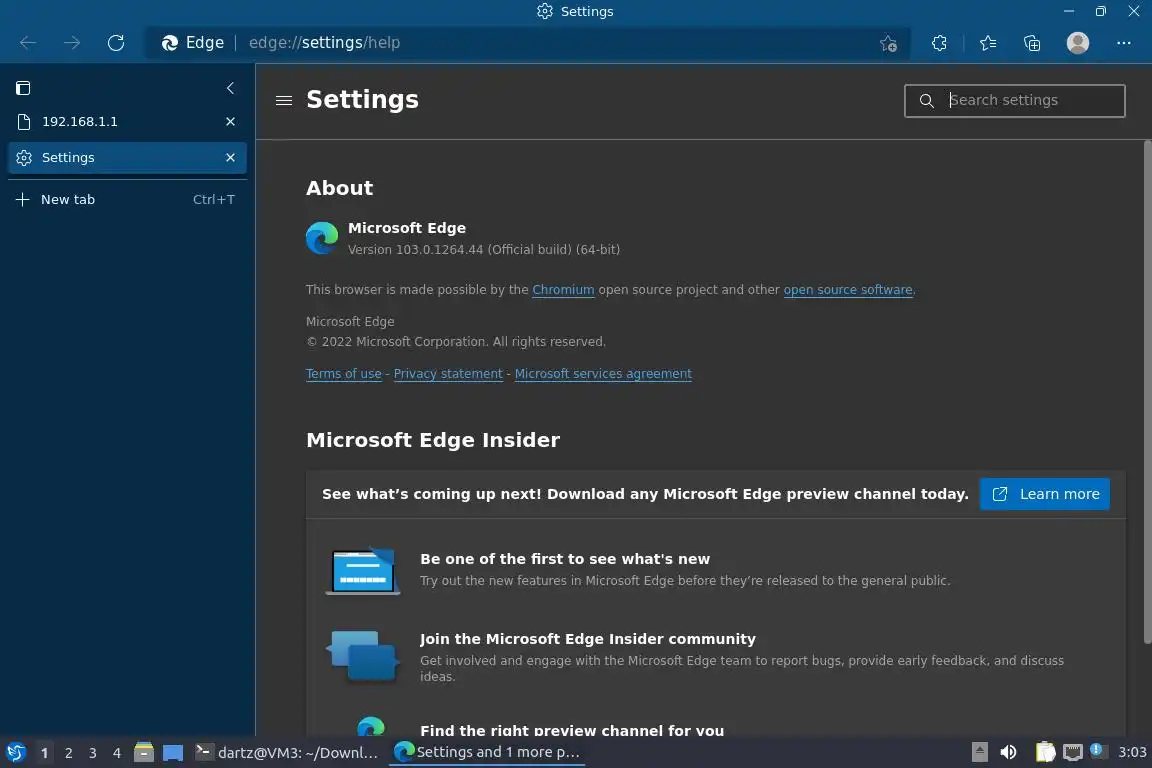Switch to the 192.168.1.1 tab
1152x768 pixels.
(110, 121)
